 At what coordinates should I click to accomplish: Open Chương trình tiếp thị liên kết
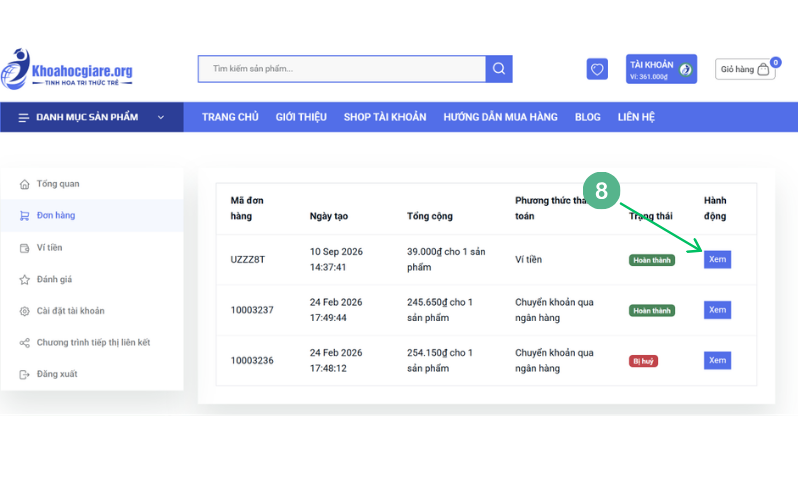click(93, 342)
